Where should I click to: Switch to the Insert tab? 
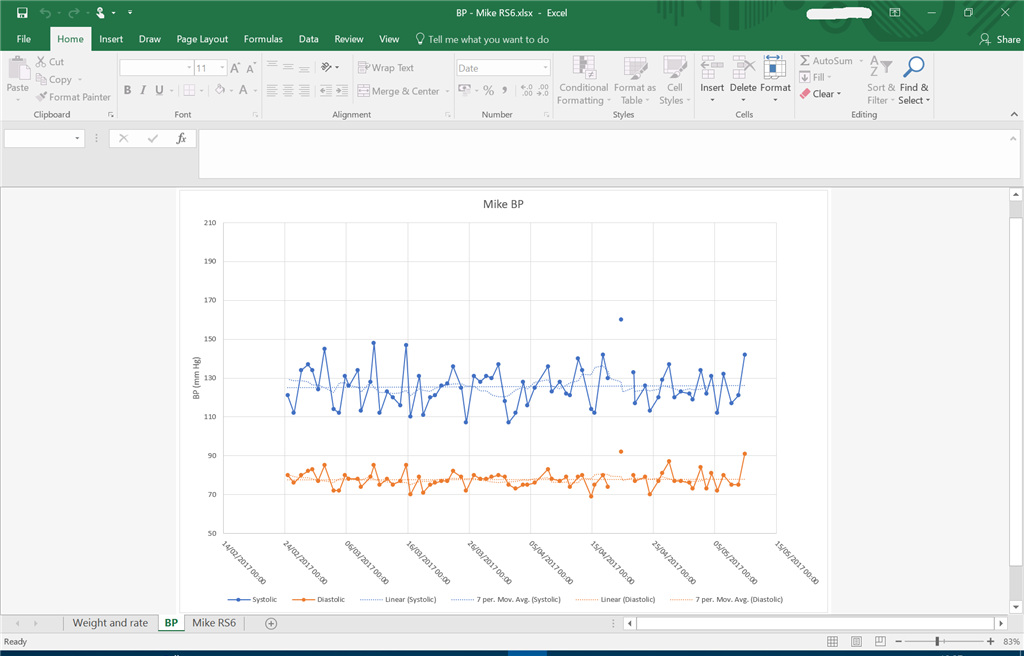(x=111, y=39)
